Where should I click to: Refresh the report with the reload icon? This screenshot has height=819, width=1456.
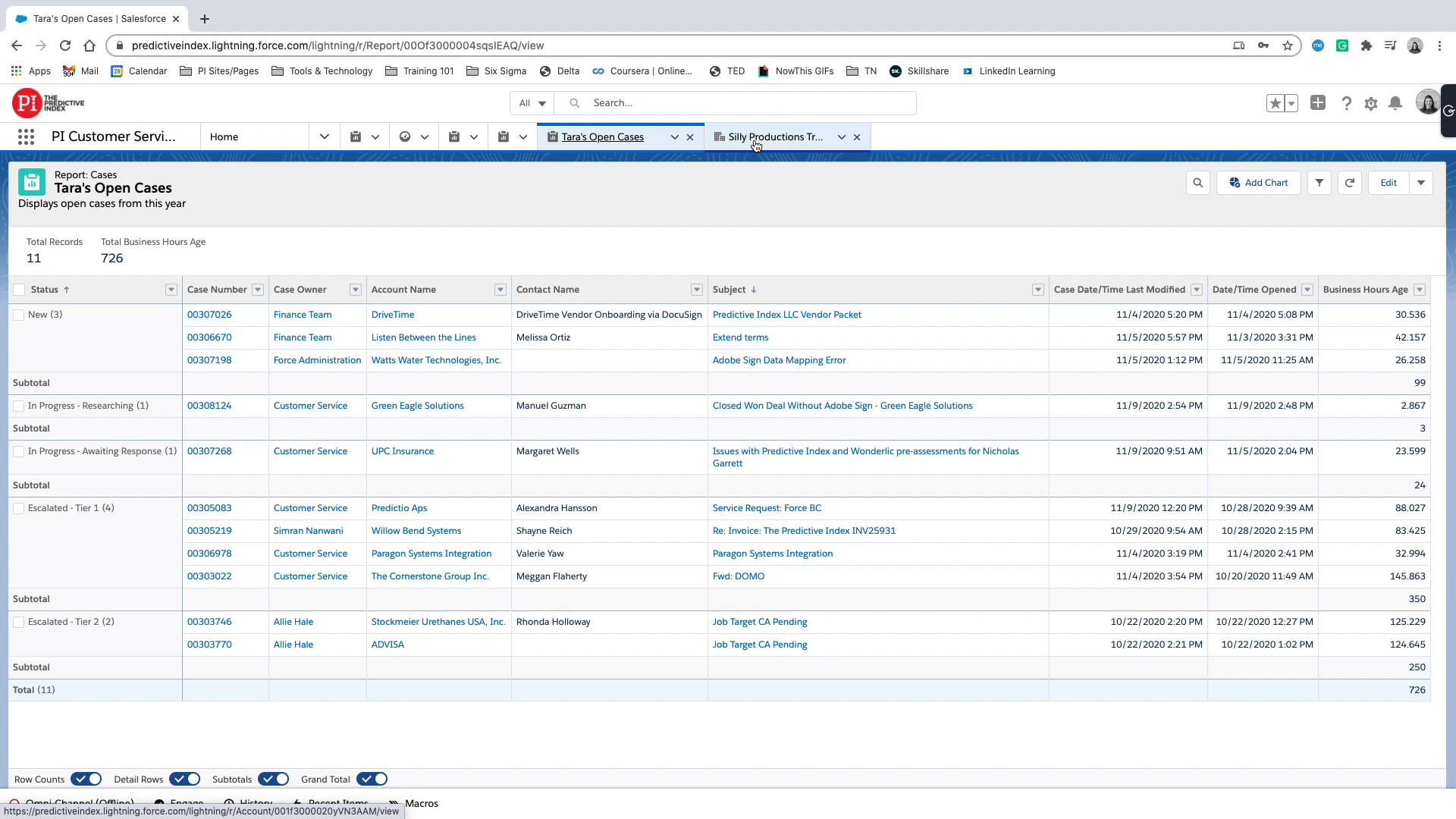click(1350, 183)
